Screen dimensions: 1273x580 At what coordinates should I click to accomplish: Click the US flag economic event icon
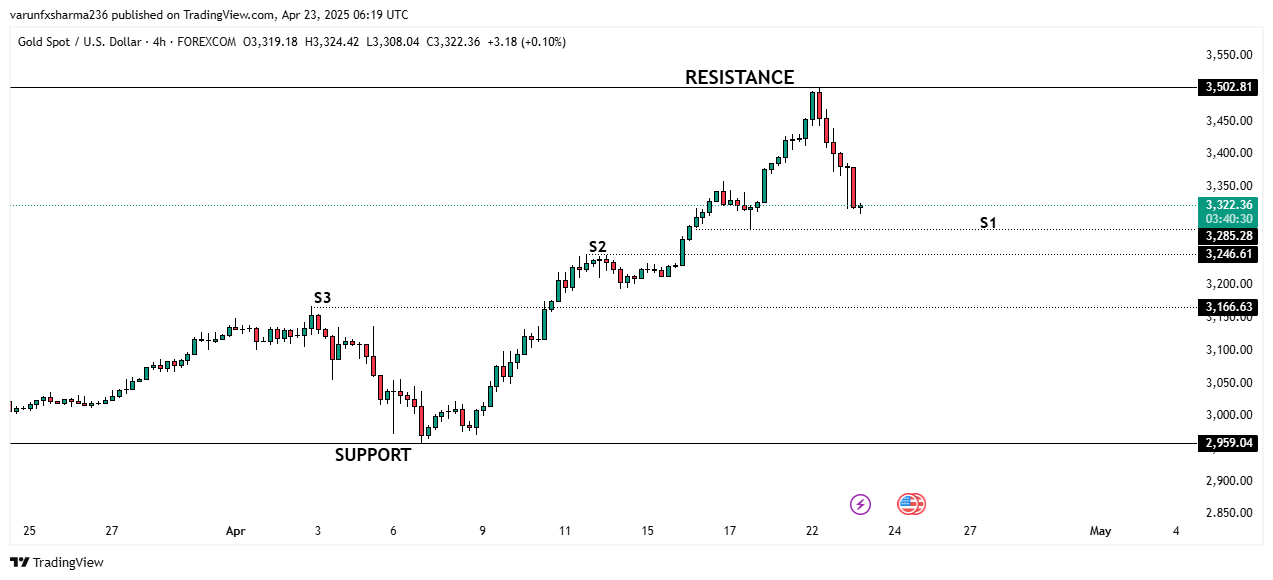pyautogui.click(x=910, y=504)
